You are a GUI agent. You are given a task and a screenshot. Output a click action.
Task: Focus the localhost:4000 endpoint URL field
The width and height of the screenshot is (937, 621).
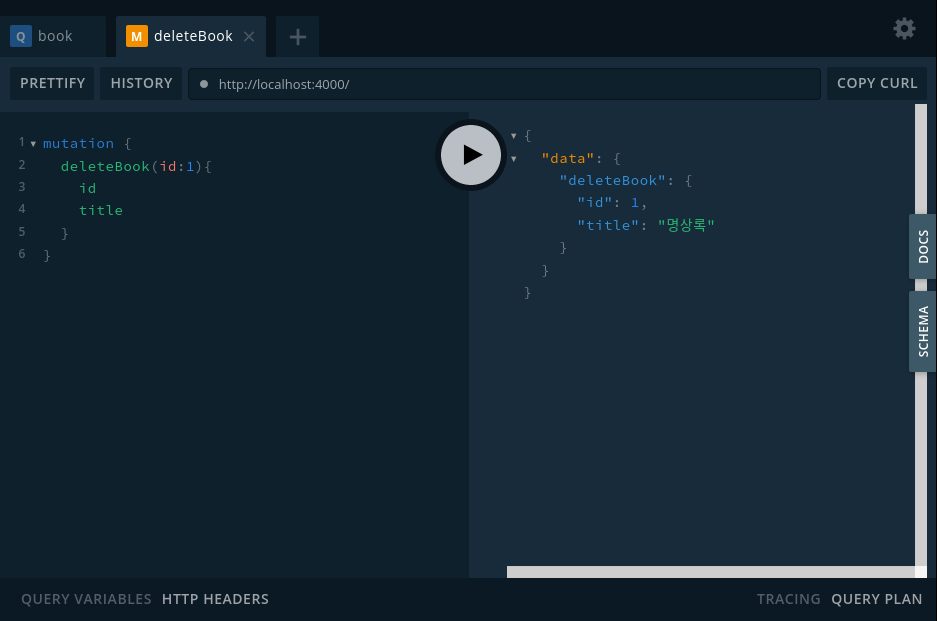pyautogui.click(x=504, y=84)
